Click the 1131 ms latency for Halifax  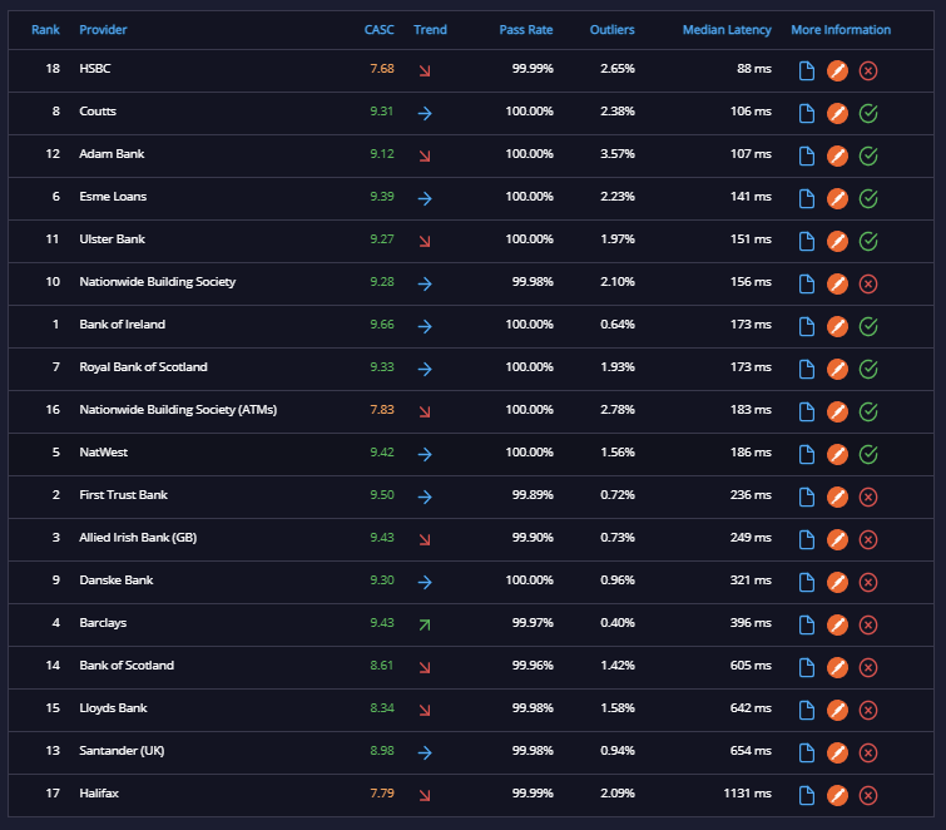(x=747, y=793)
